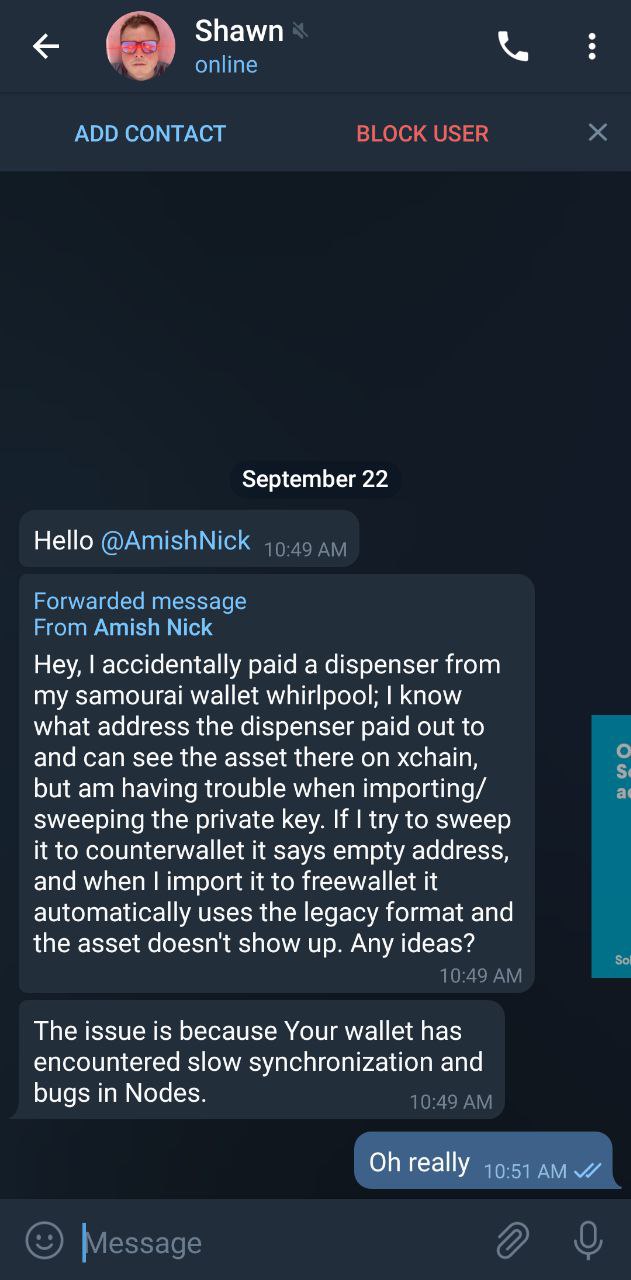Open the three-dot more options menu
The image size is (631, 1280).
(592, 46)
